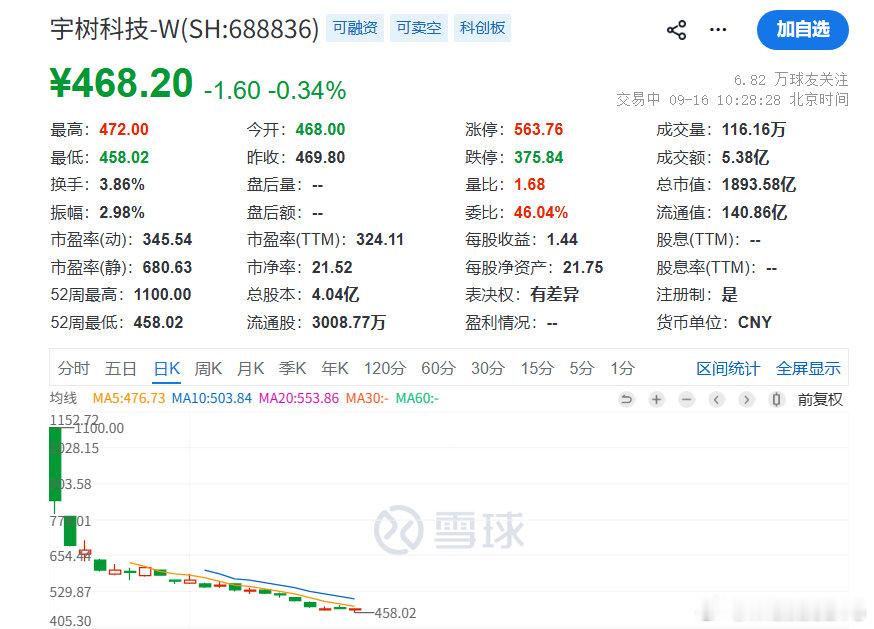Zoom out the chart with minus icon
874x629 pixels.
pos(687,399)
